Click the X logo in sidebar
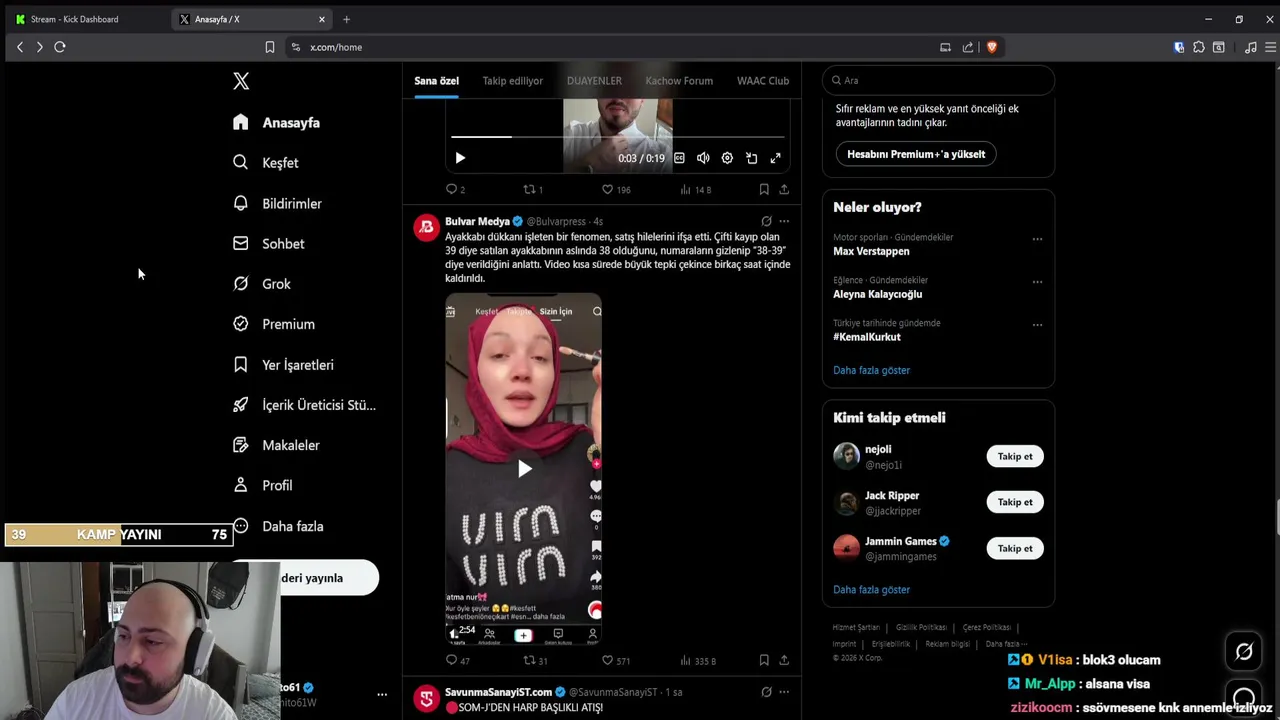Viewport: 1280px width, 720px height. [x=241, y=81]
